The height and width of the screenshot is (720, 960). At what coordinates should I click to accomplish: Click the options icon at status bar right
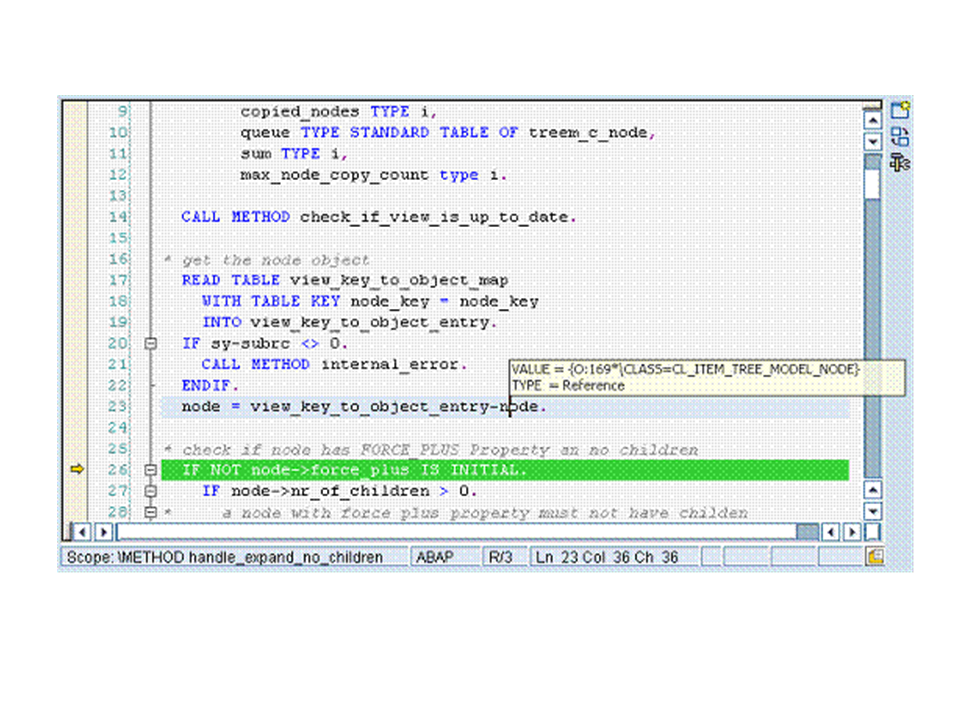[874, 557]
